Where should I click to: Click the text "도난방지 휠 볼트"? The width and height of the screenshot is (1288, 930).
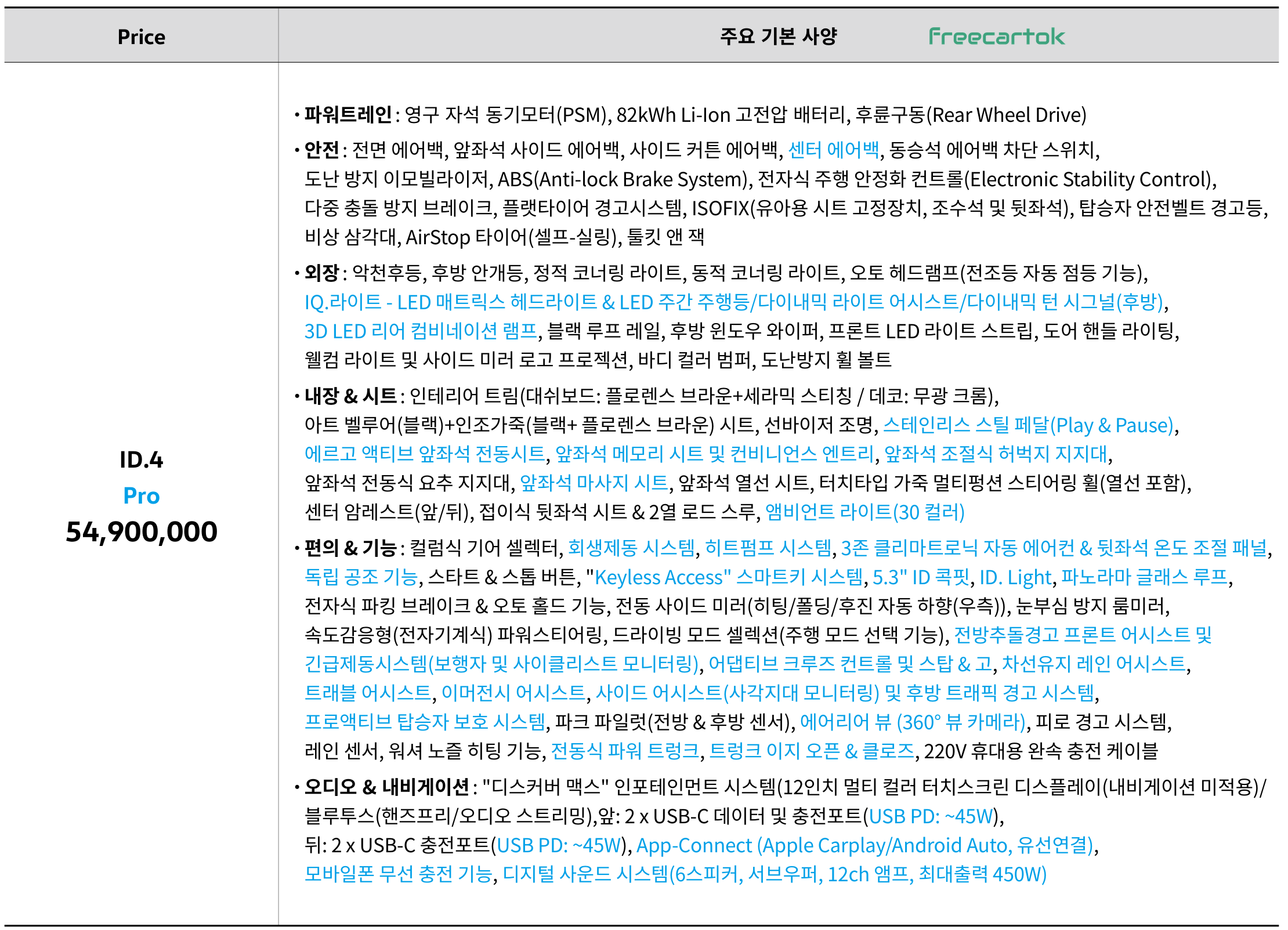pyautogui.click(x=826, y=360)
